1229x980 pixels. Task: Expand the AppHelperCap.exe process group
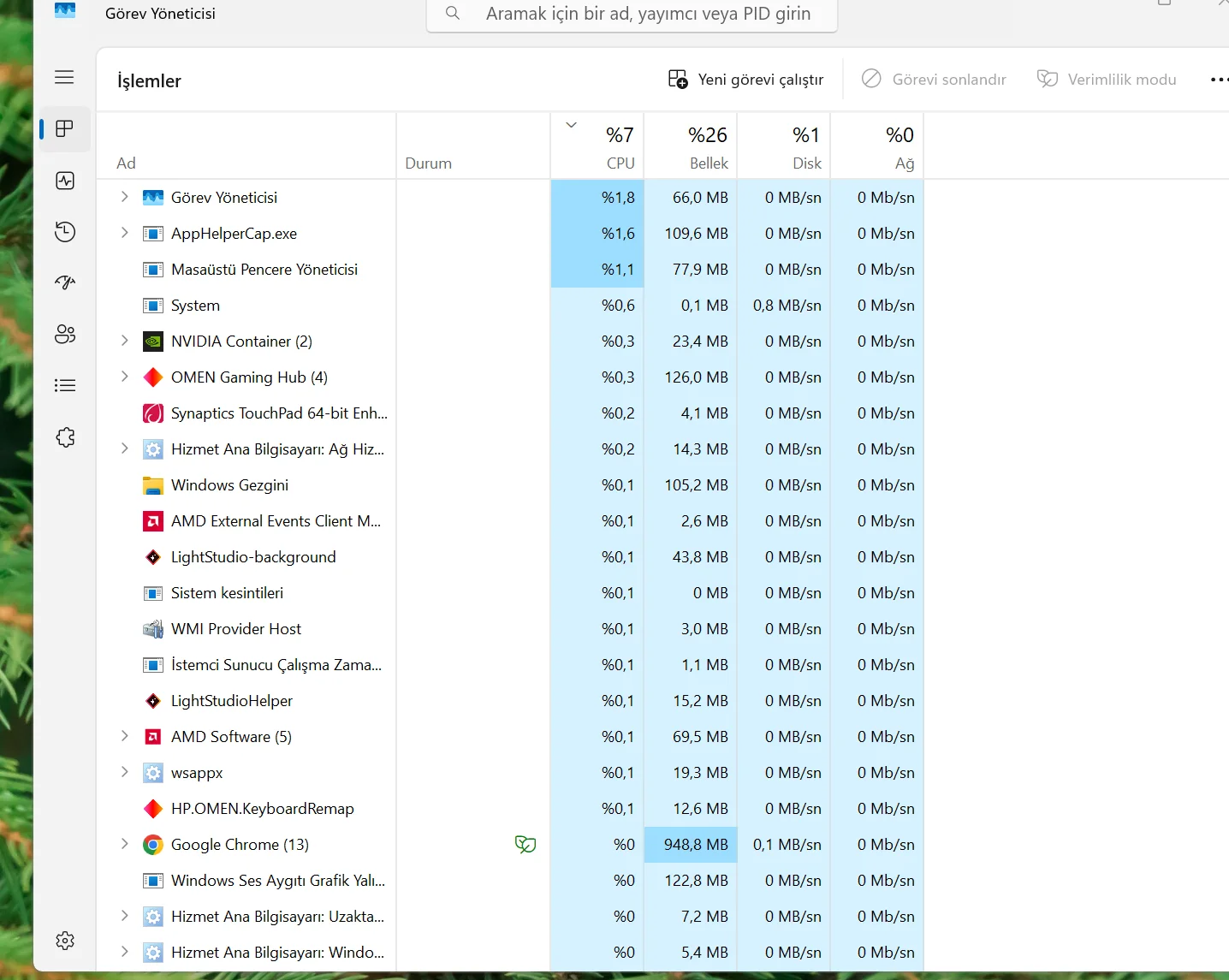click(124, 233)
